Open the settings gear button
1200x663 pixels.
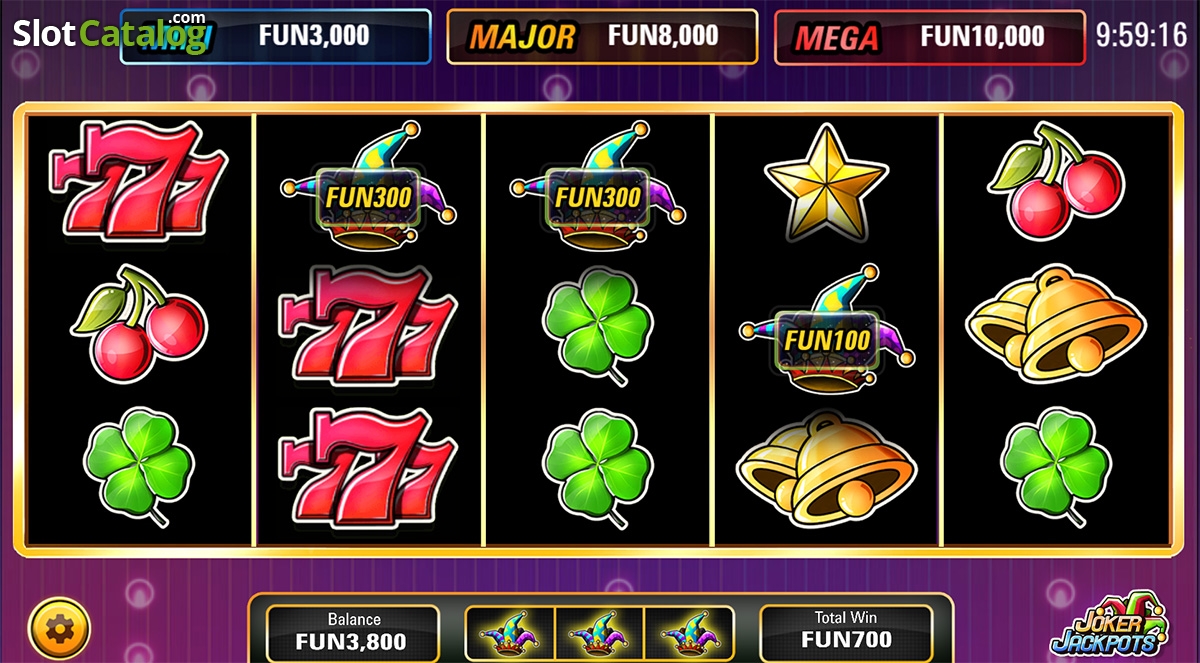60,629
